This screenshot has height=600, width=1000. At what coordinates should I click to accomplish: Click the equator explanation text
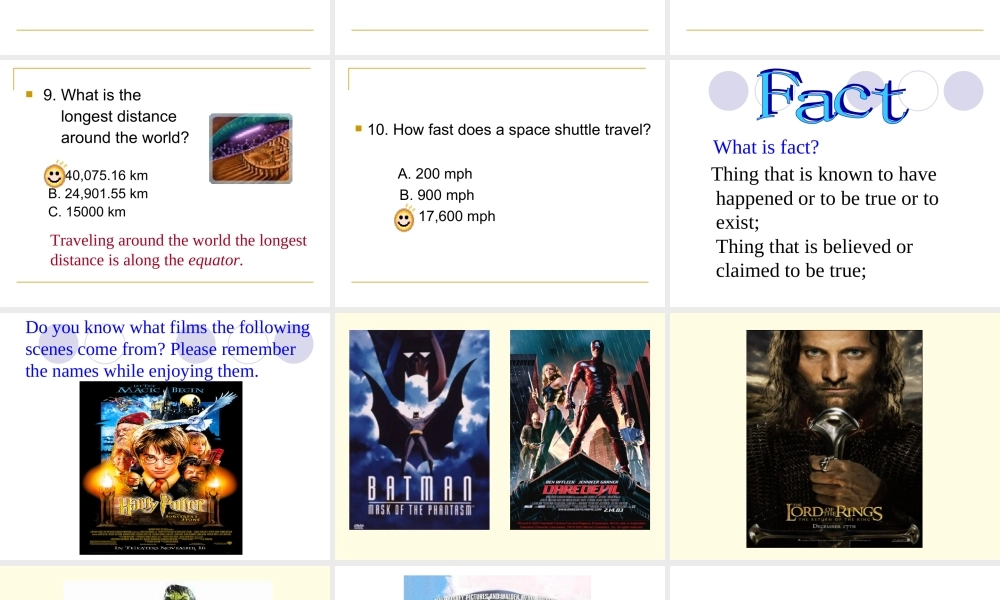point(179,250)
